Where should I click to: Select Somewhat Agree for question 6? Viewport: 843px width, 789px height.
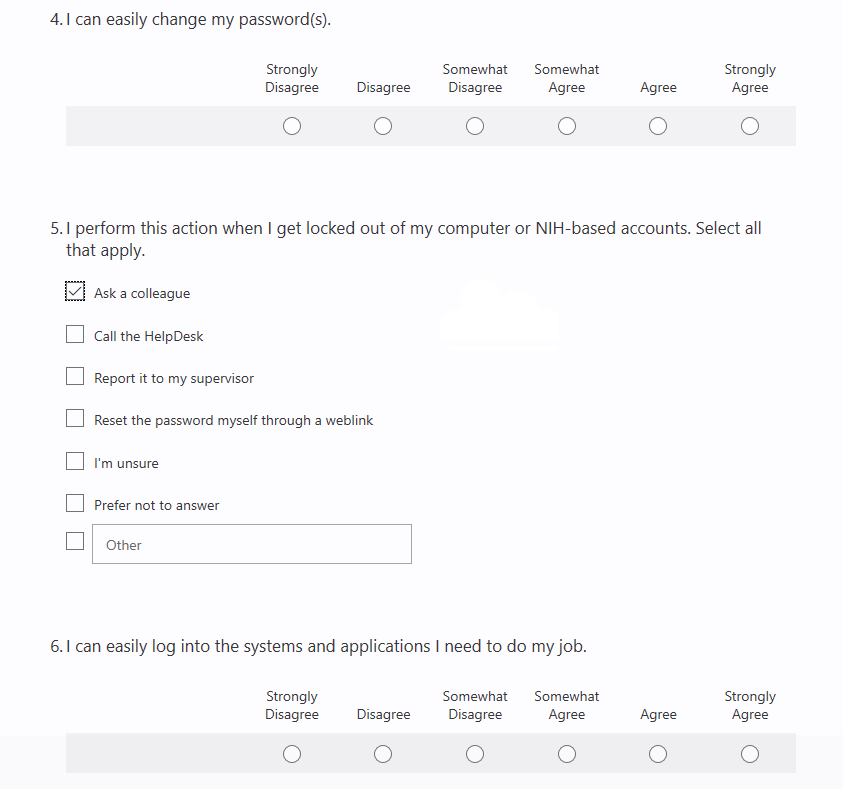tap(567, 754)
